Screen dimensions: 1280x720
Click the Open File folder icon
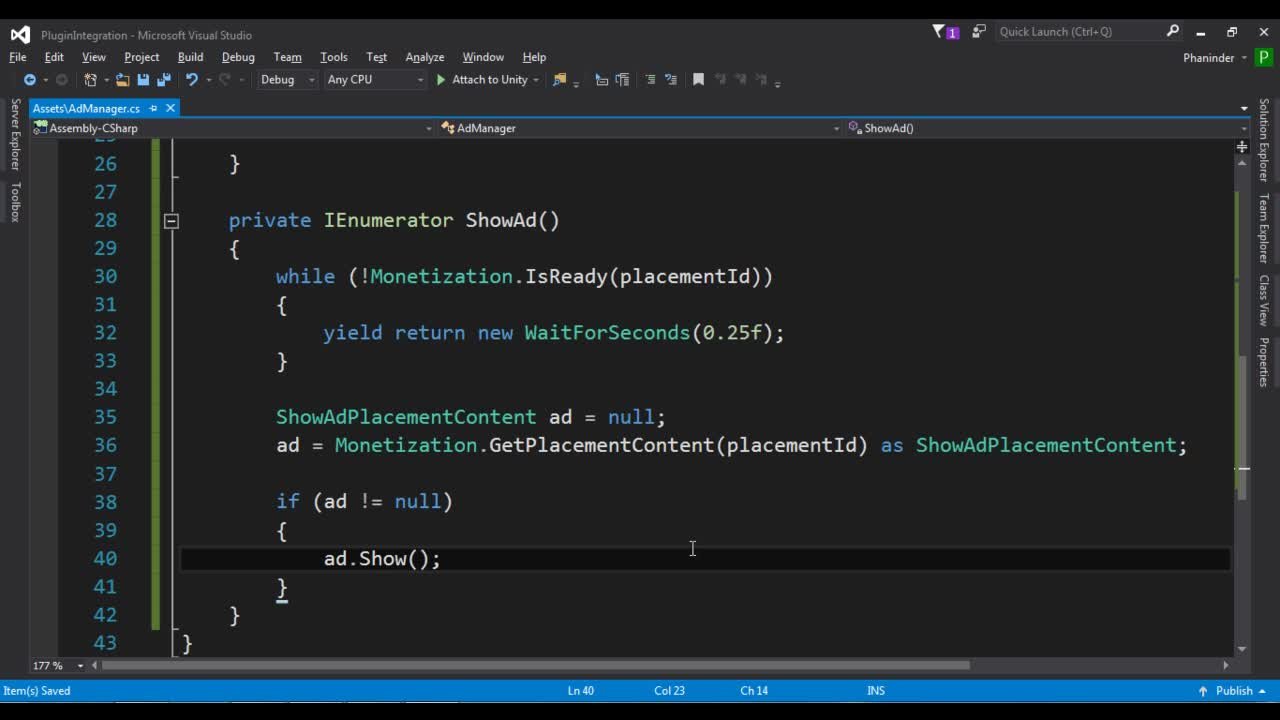123,80
